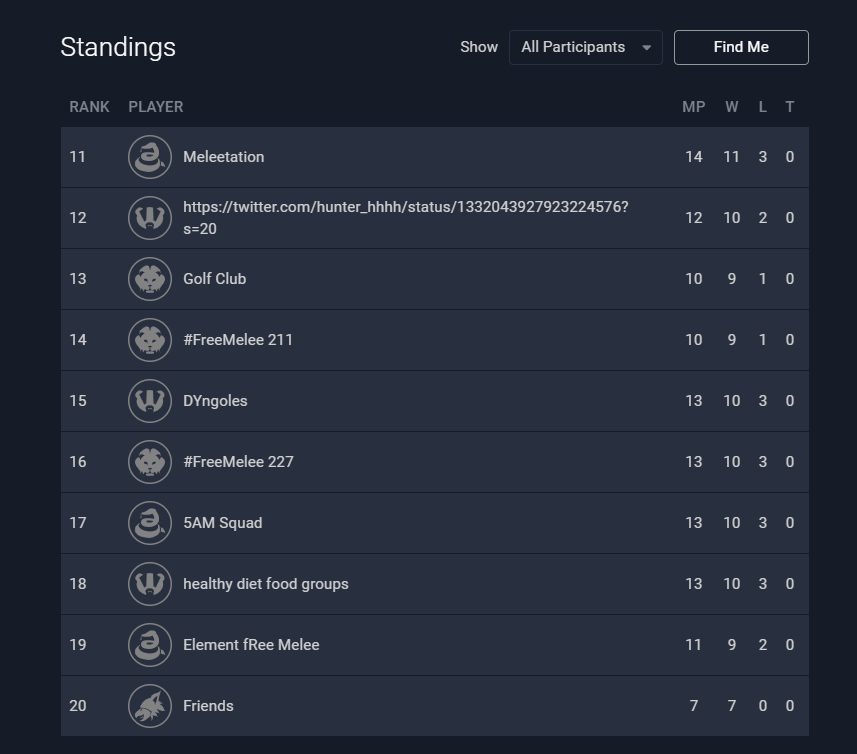Click the MP column header
Viewport: 857px width, 754px height.
tap(693, 107)
